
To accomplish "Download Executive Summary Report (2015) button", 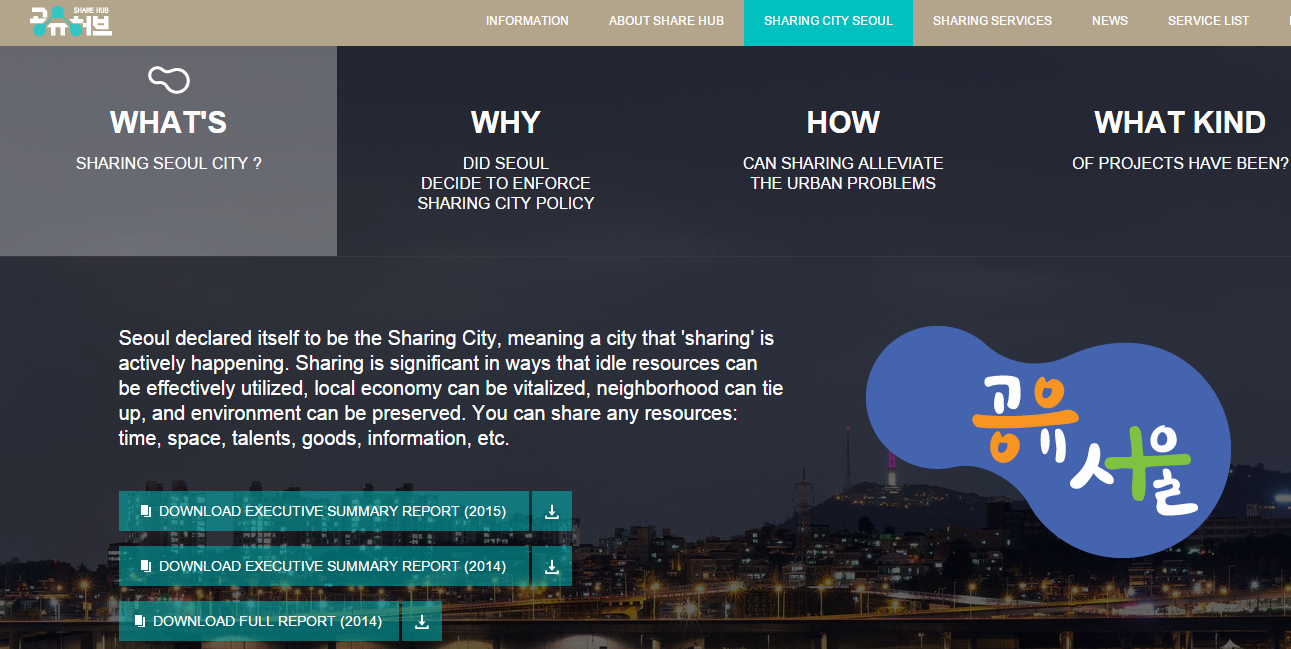I will coord(323,511).
